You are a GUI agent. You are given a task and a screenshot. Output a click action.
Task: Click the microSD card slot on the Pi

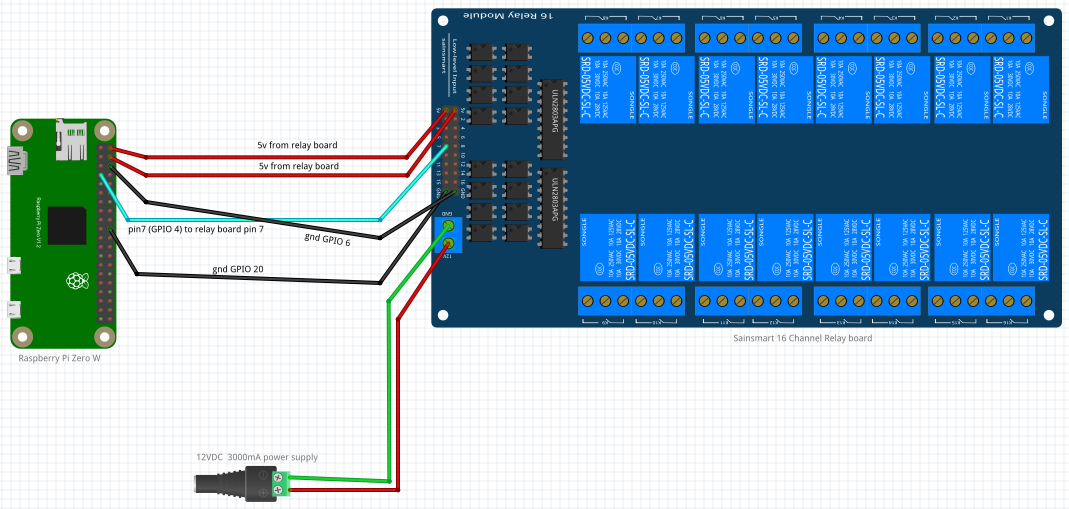[70, 140]
